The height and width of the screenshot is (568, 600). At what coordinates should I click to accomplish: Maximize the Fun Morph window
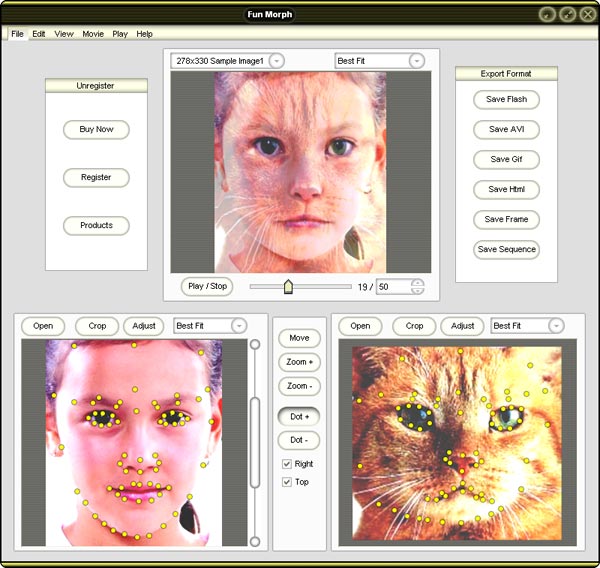(x=567, y=15)
